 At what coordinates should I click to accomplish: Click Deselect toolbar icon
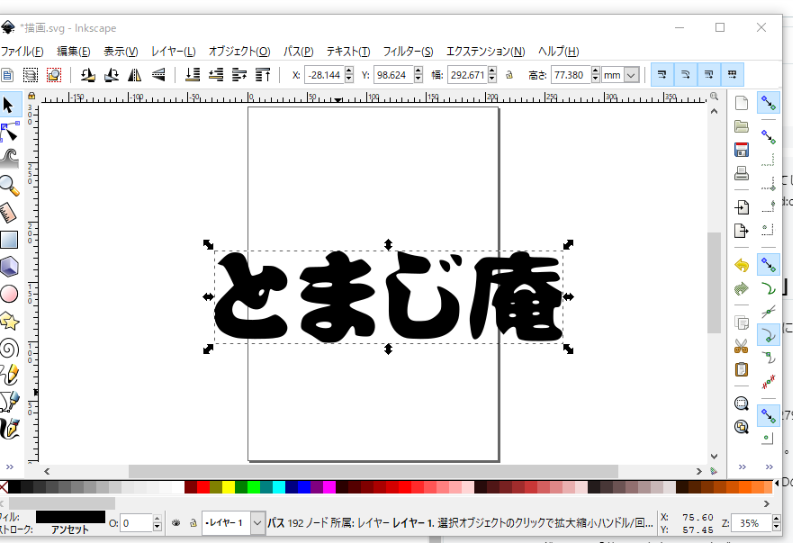(54, 75)
